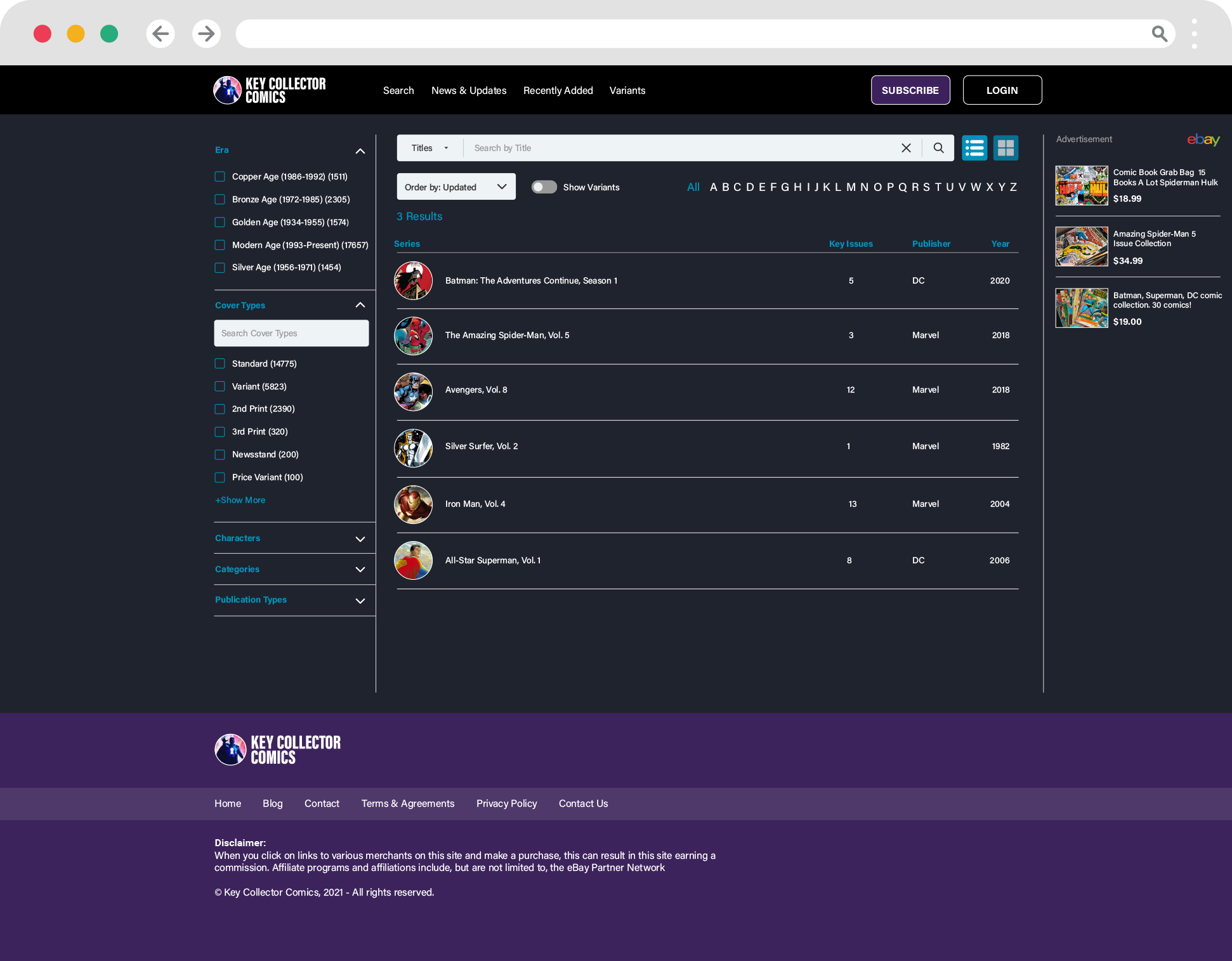Image resolution: width=1232 pixels, height=961 pixels.
Task: Open Blog footer link
Action: point(273,804)
